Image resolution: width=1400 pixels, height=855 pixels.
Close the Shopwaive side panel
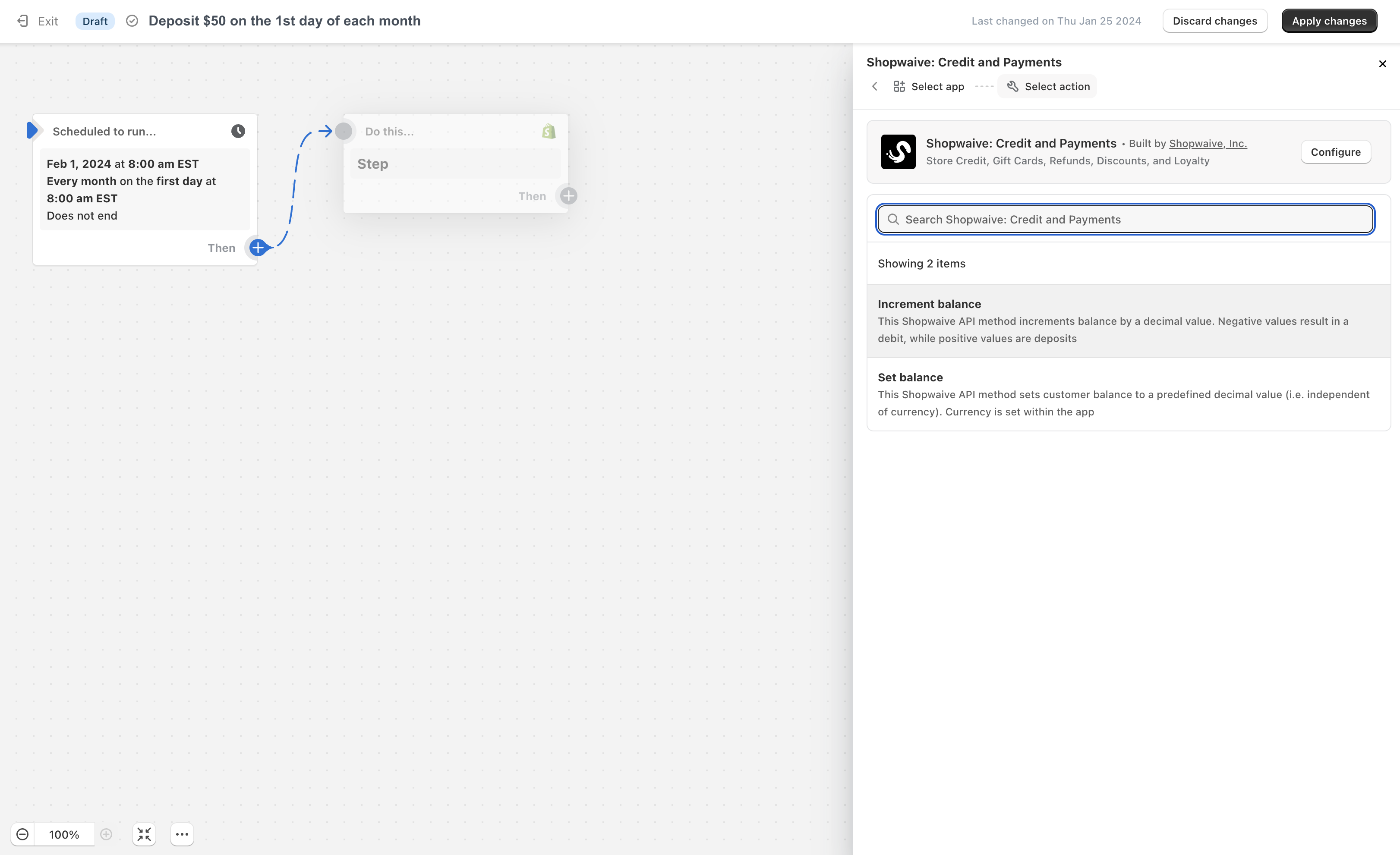click(1382, 63)
